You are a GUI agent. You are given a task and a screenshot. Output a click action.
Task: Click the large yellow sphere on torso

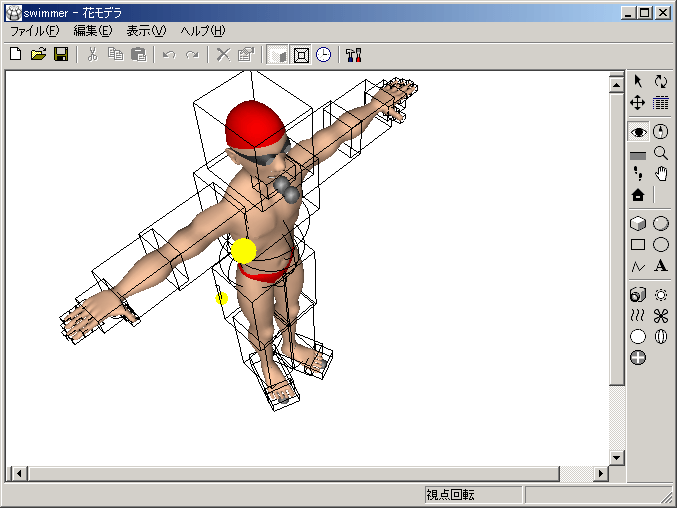click(x=244, y=250)
